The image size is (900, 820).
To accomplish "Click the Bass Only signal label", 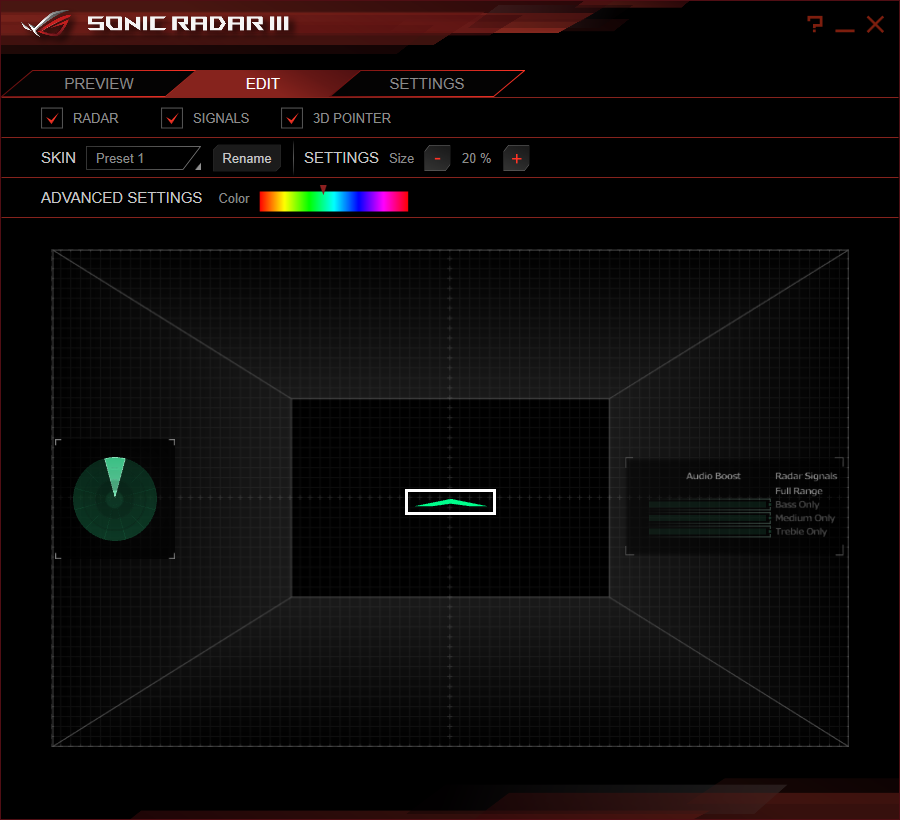I will click(x=797, y=504).
